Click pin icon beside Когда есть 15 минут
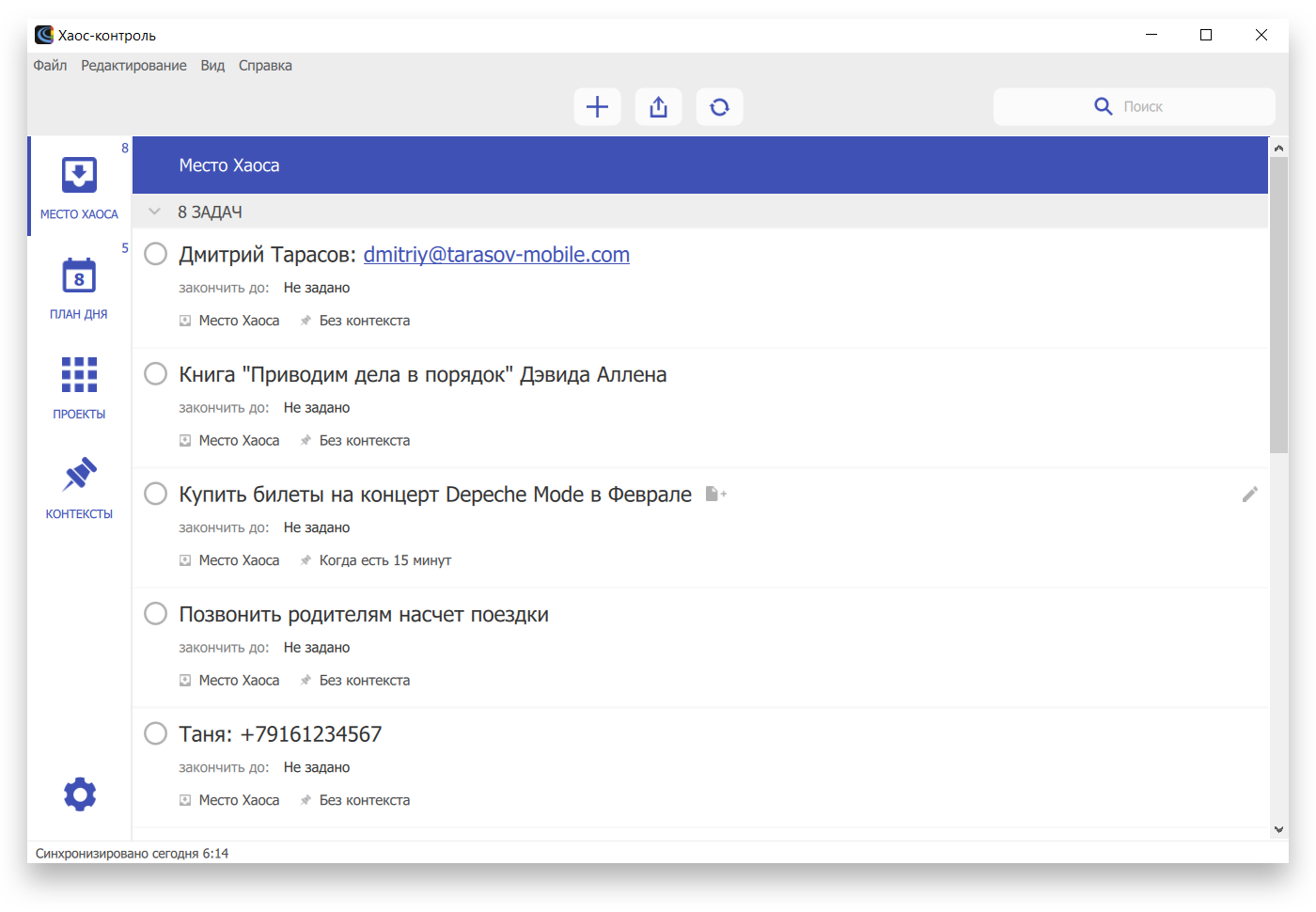The width and height of the screenshot is (1316, 912). (x=305, y=560)
